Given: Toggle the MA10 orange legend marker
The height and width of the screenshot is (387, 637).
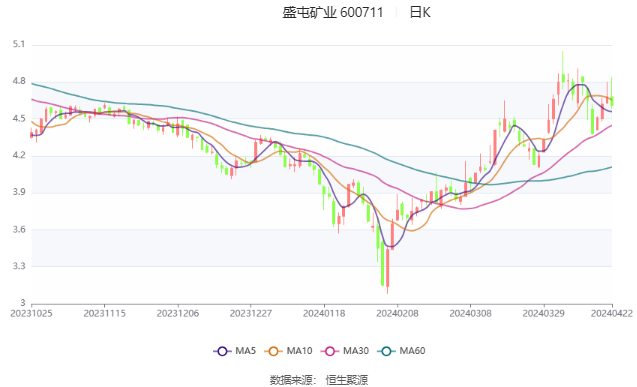Looking at the screenshot, I should coord(273,351).
